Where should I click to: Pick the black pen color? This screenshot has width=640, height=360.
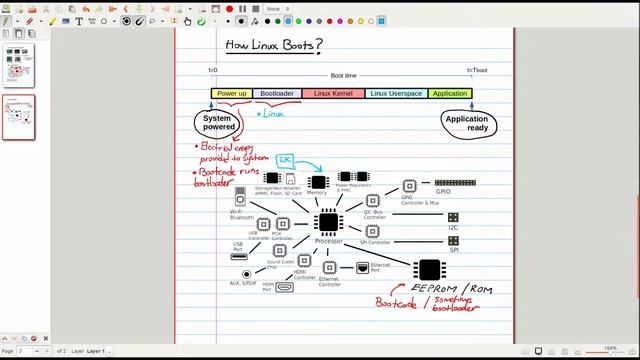click(267, 21)
